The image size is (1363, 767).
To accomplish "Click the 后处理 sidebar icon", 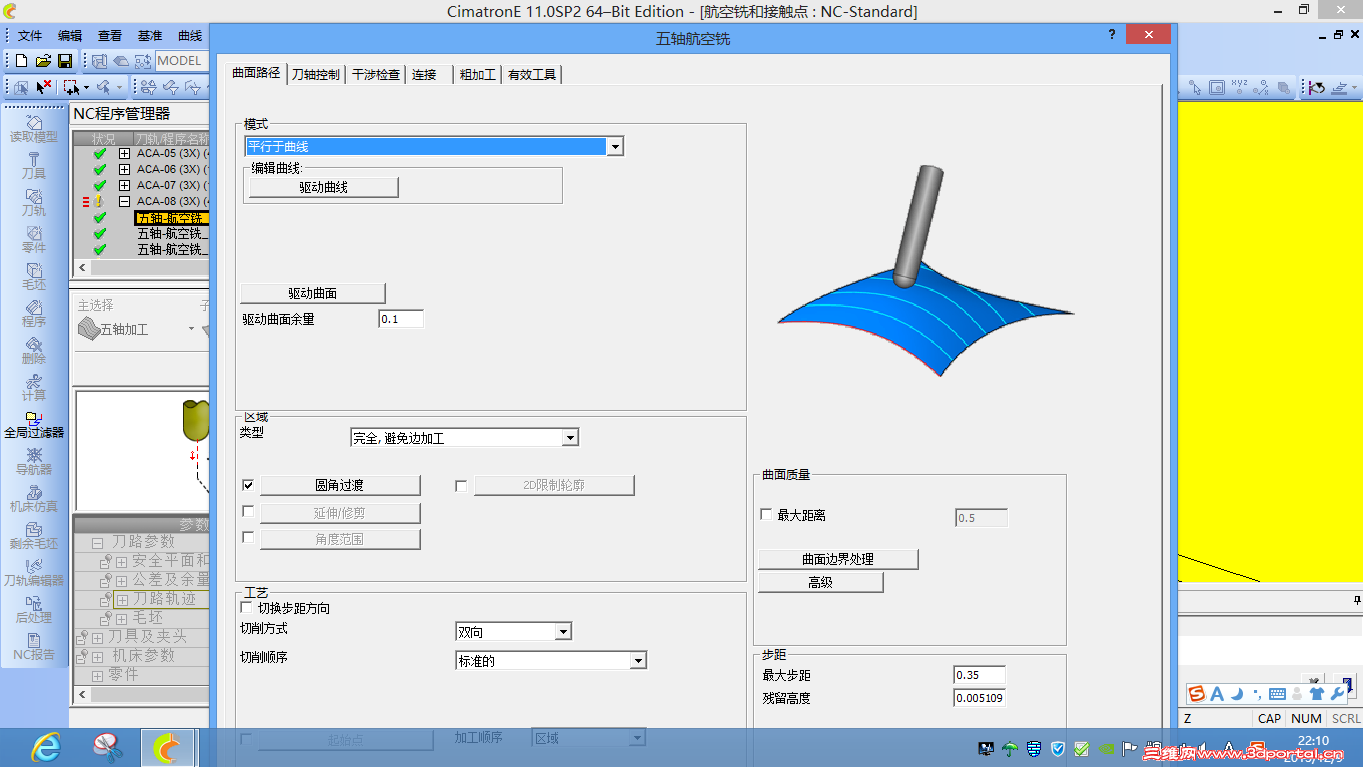I will click(34, 610).
